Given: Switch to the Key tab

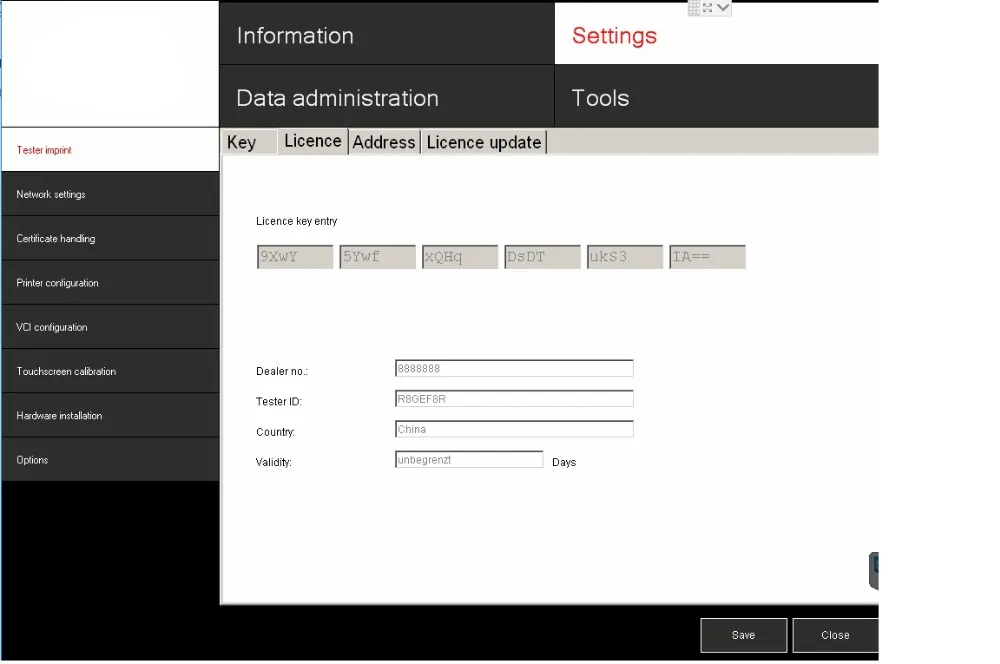Looking at the screenshot, I should pyautogui.click(x=248, y=142).
